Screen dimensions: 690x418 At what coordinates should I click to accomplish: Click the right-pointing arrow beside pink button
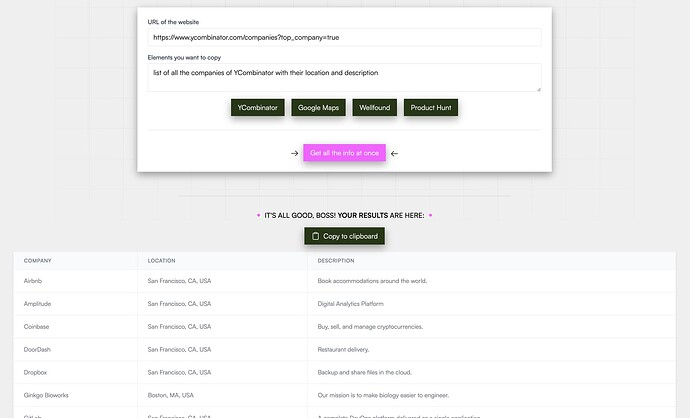(295, 153)
